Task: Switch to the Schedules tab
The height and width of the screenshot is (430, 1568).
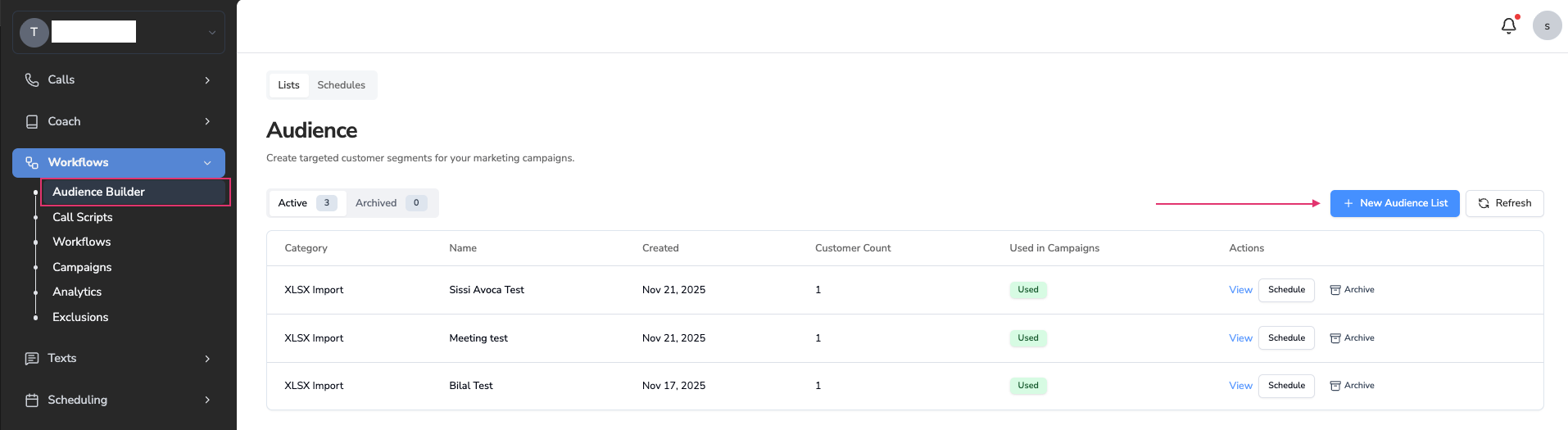Action: 341,85
